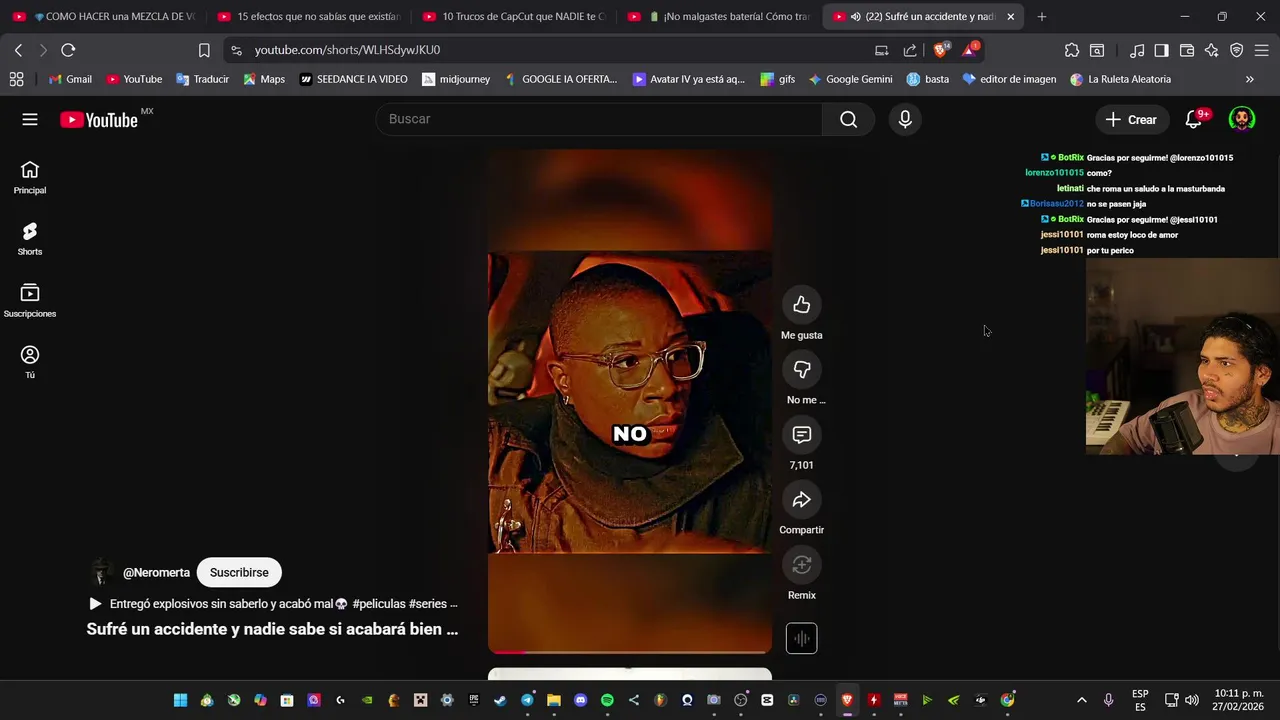The image size is (1280, 720).
Task: Open Brave Leo AI sparkle icon
Action: 1212,50
